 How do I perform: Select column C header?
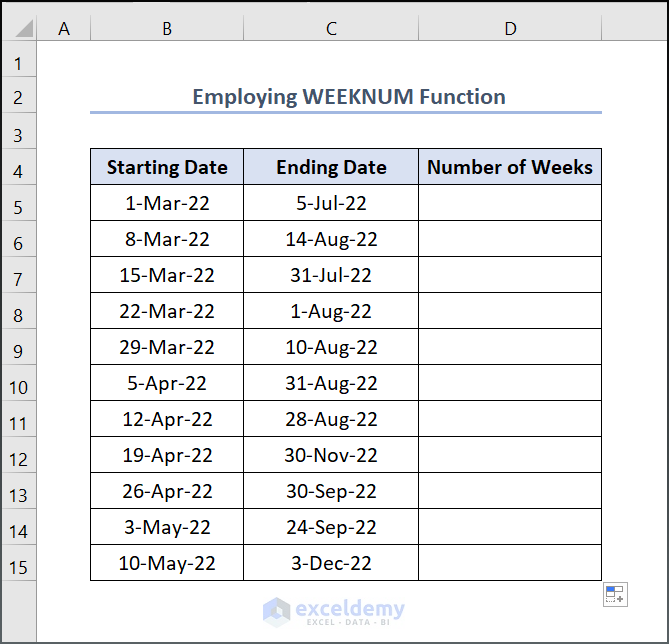pos(331,29)
